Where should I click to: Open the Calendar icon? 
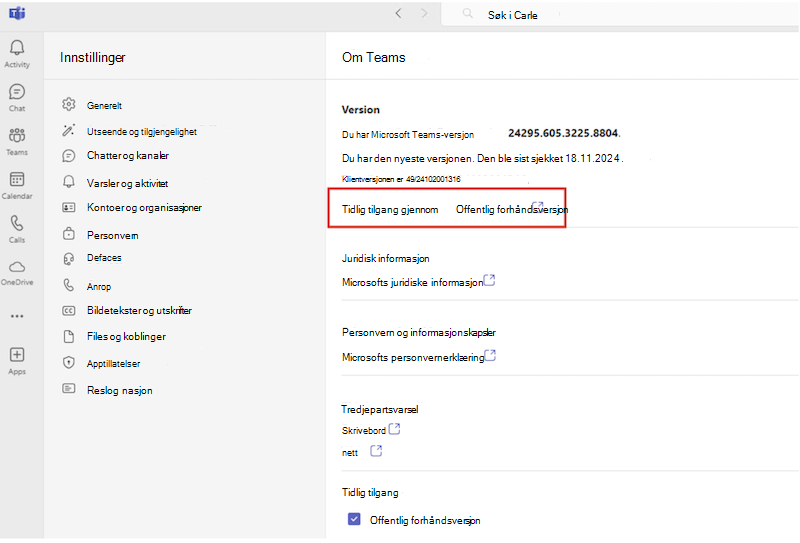tap(17, 179)
